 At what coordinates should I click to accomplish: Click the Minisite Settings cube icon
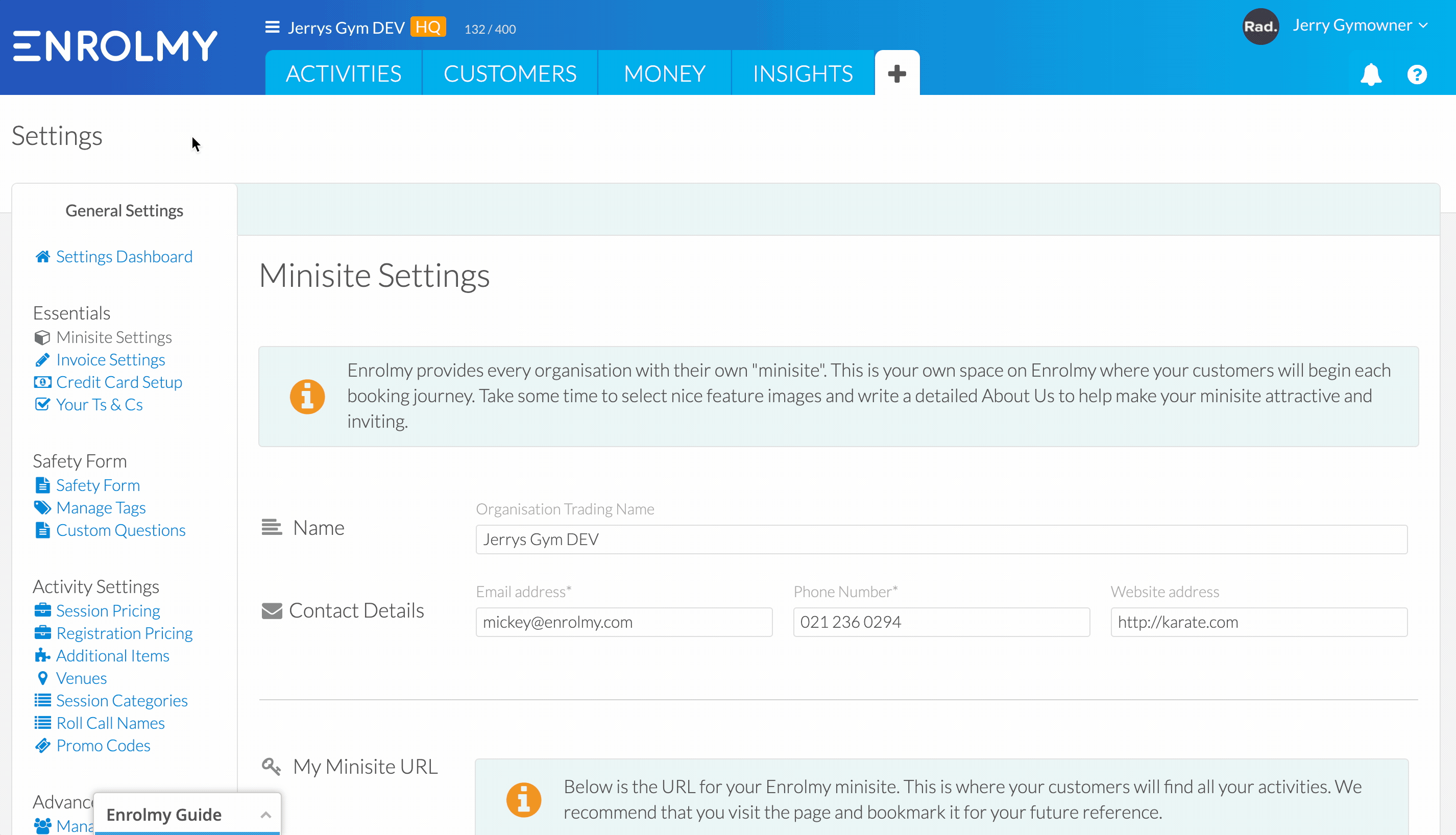tap(42, 337)
